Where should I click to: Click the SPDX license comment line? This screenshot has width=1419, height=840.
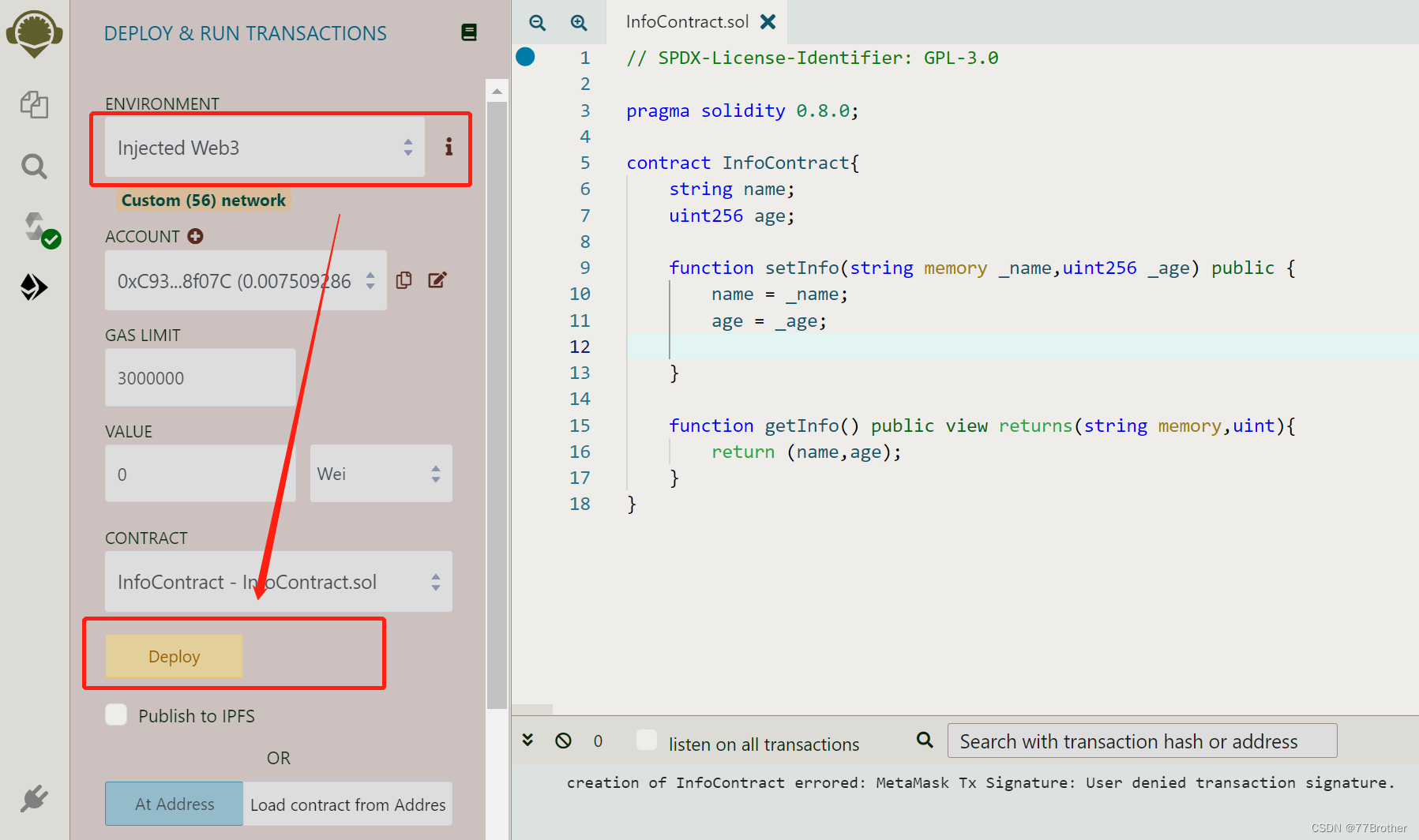pyautogui.click(x=812, y=58)
